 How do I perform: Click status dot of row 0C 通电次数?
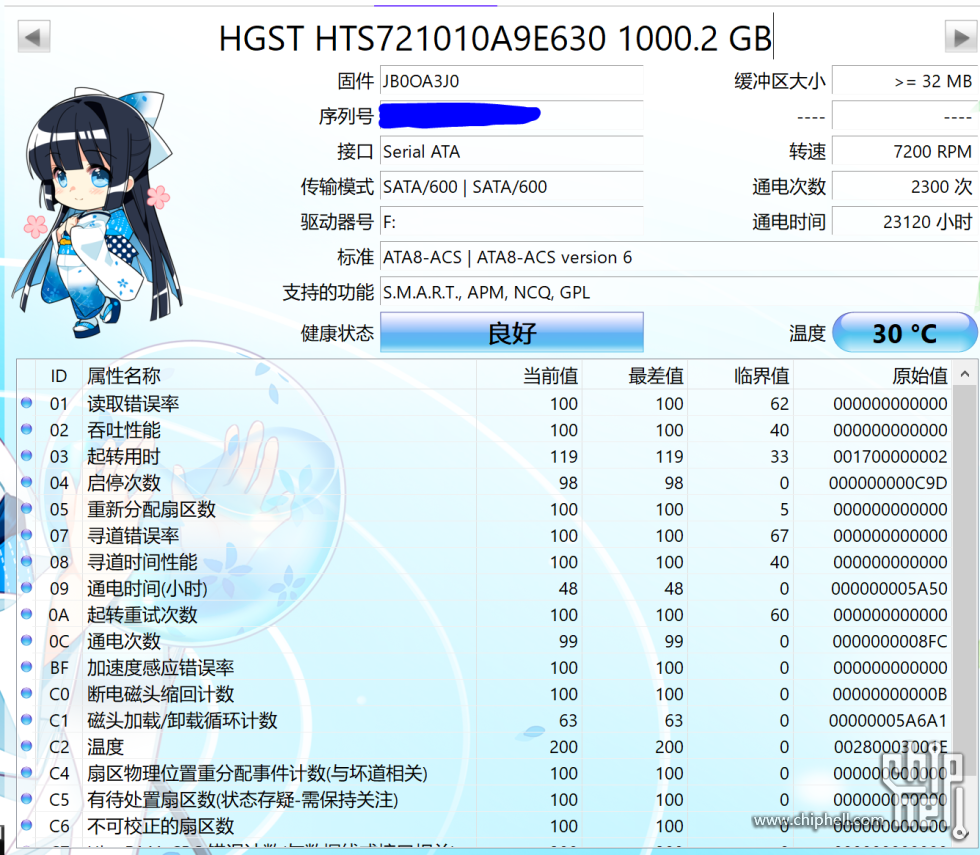point(26,640)
